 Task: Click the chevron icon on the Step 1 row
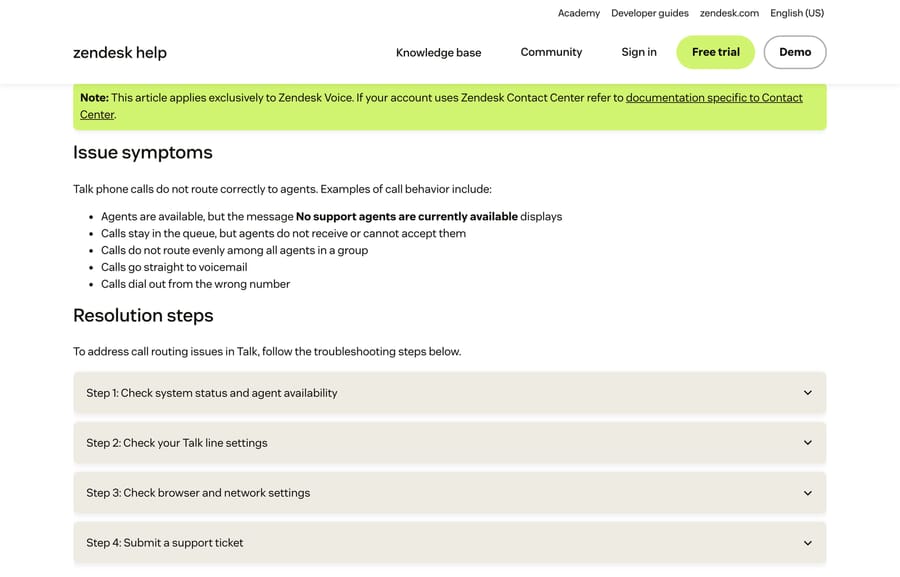[x=808, y=393]
